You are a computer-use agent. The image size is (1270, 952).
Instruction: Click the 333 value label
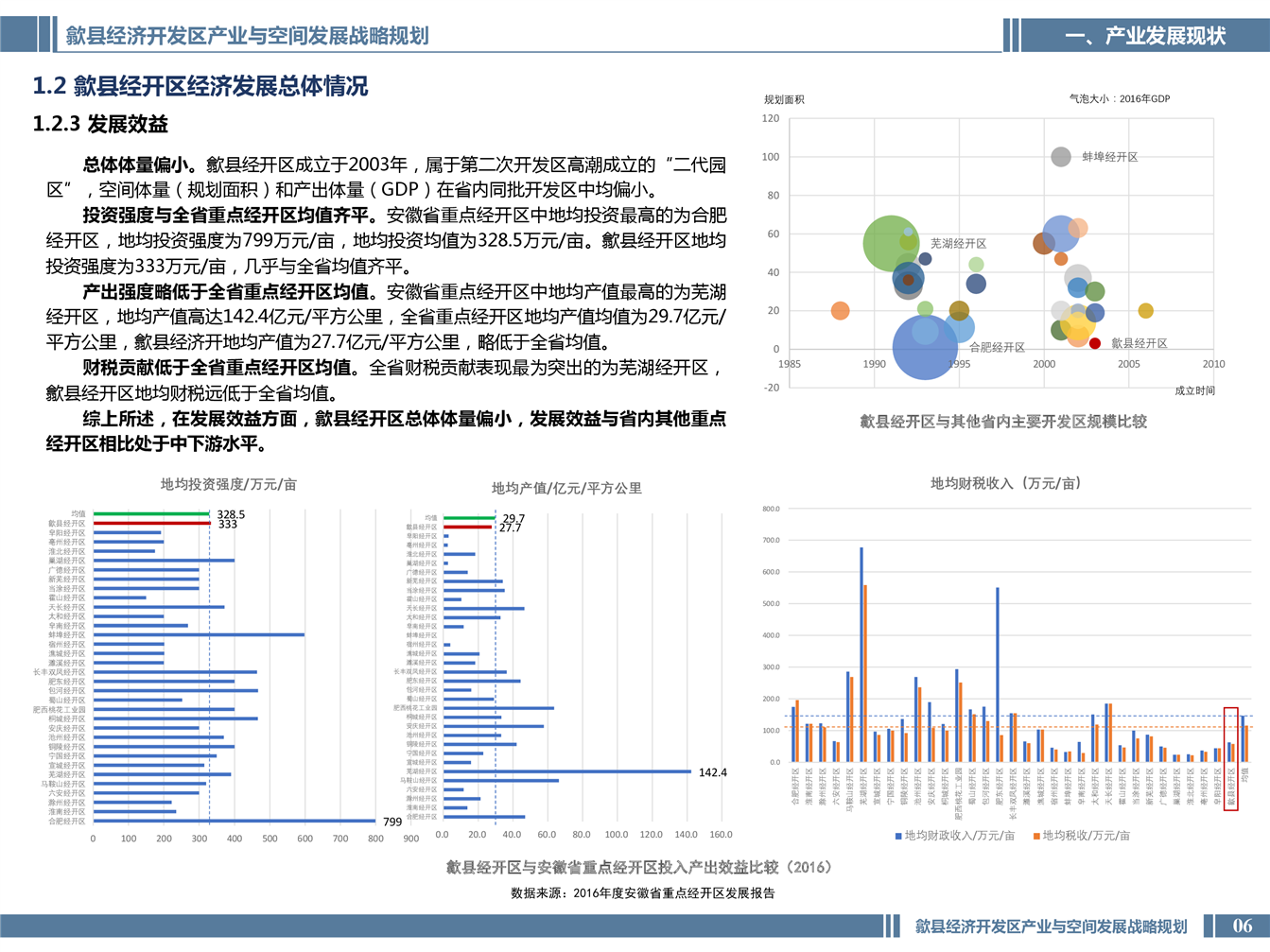228,524
